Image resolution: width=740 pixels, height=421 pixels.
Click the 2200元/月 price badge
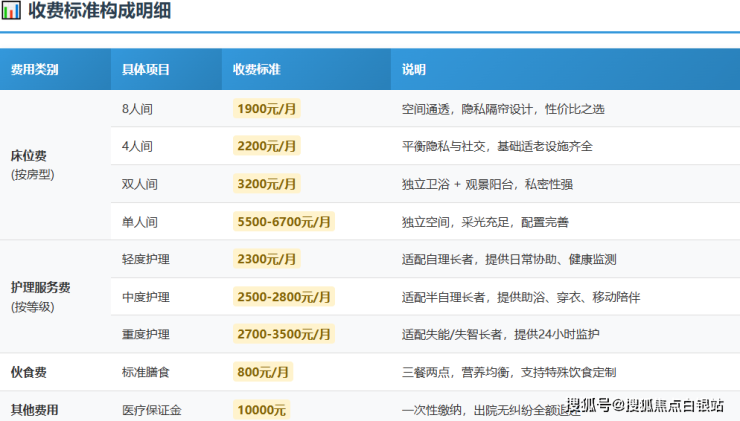[266, 146]
